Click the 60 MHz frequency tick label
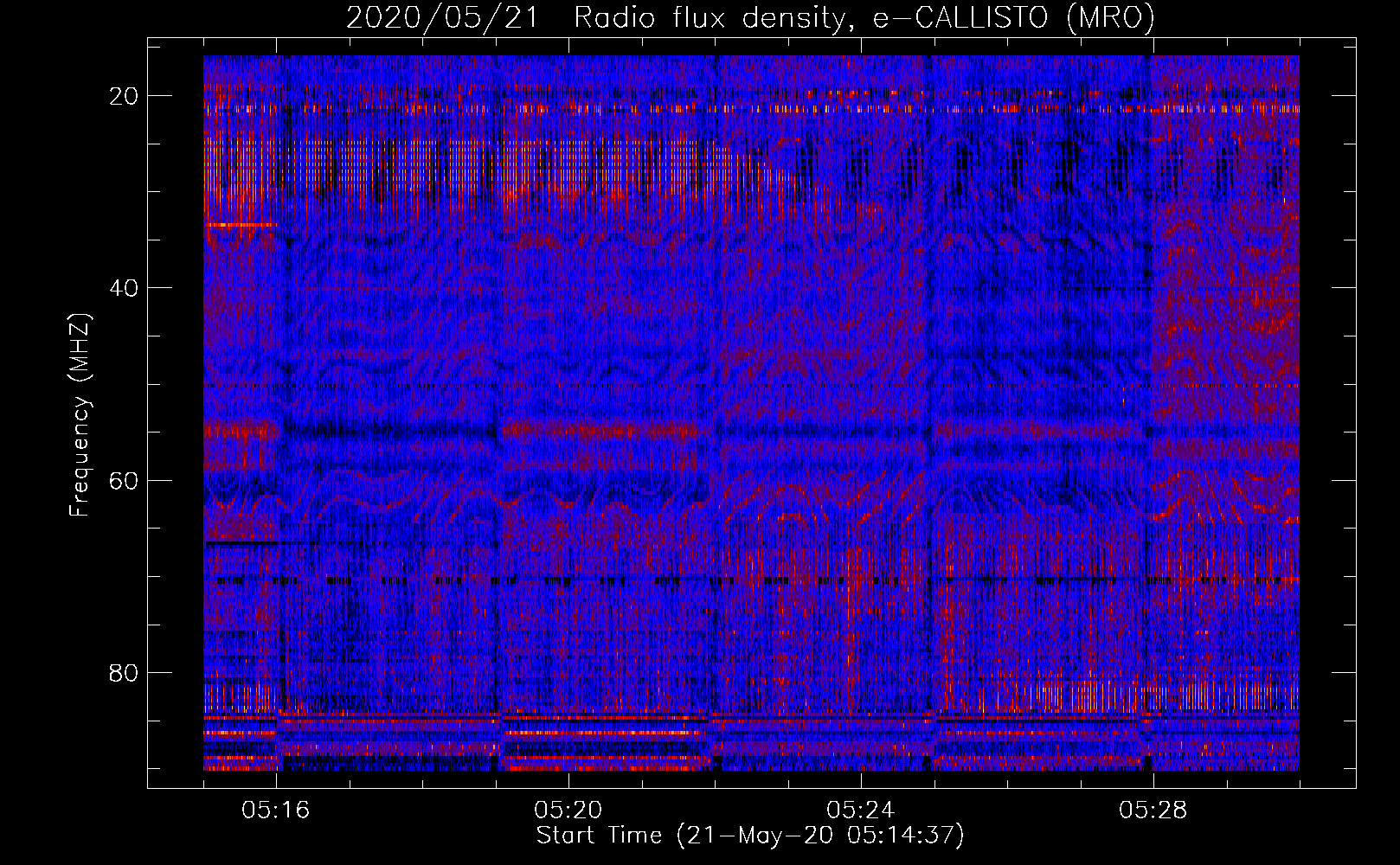This screenshot has width=1400, height=865. 125,480
